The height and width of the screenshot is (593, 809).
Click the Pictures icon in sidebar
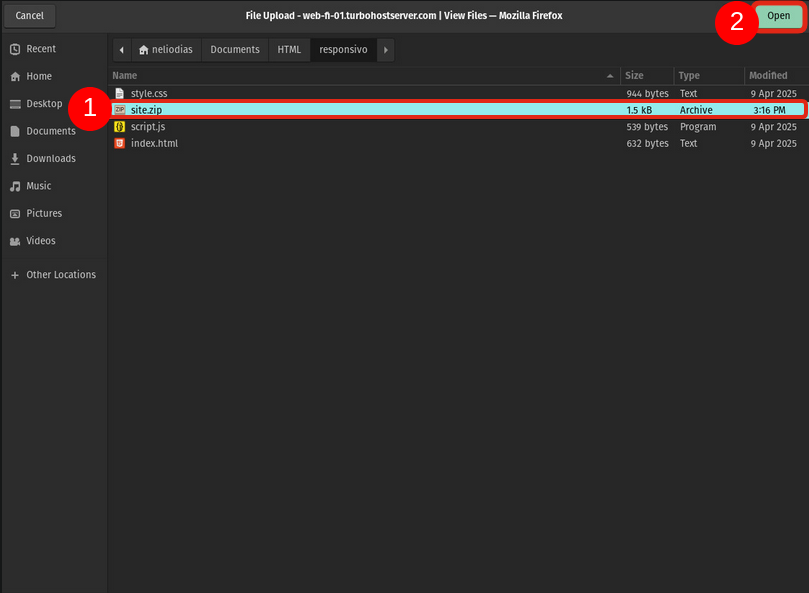tap(15, 214)
